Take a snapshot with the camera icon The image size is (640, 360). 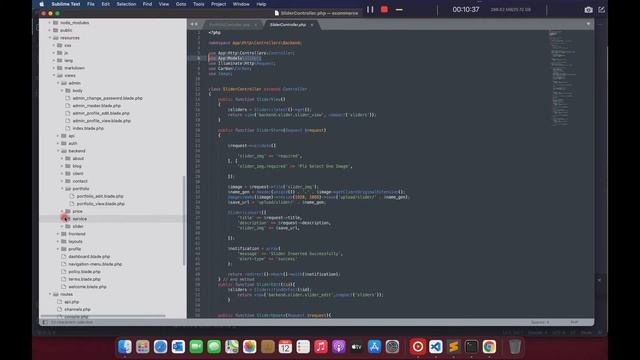pos(588,10)
